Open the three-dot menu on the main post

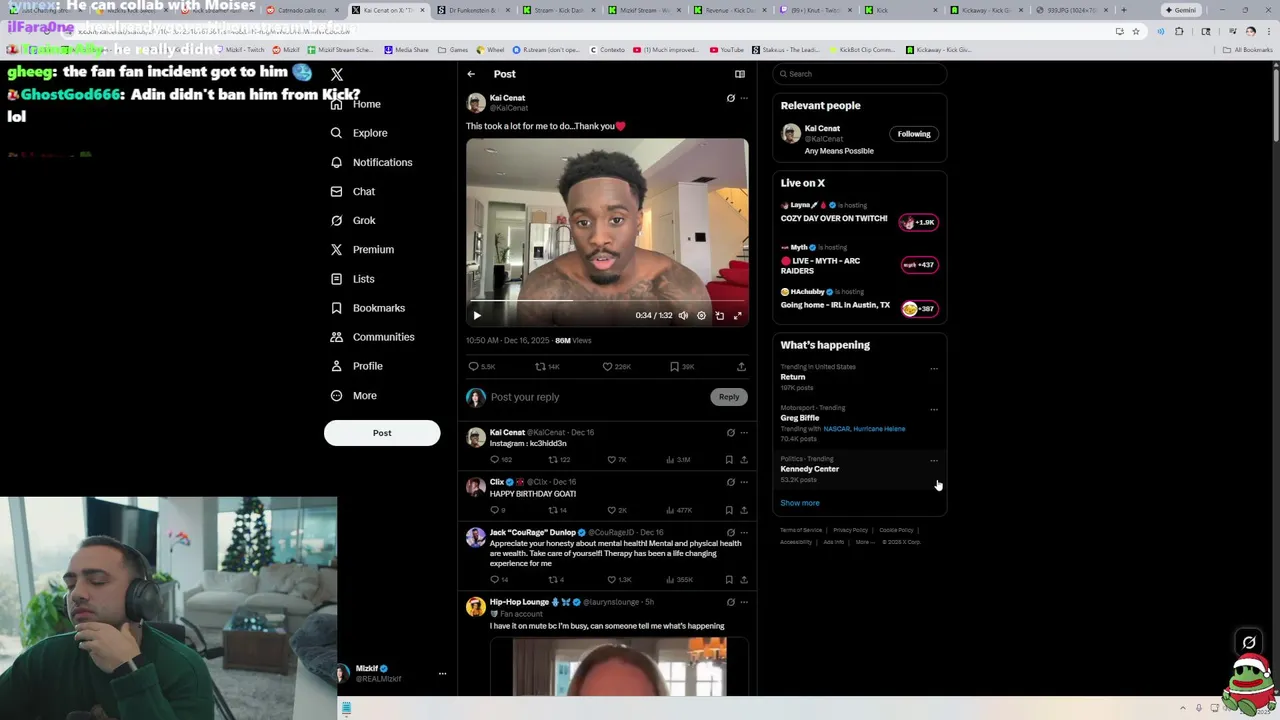tap(744, 98)
